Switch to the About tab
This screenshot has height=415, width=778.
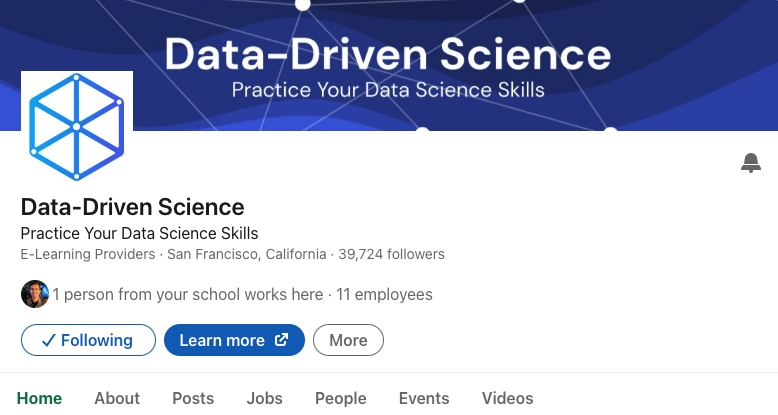coord(117,398)
